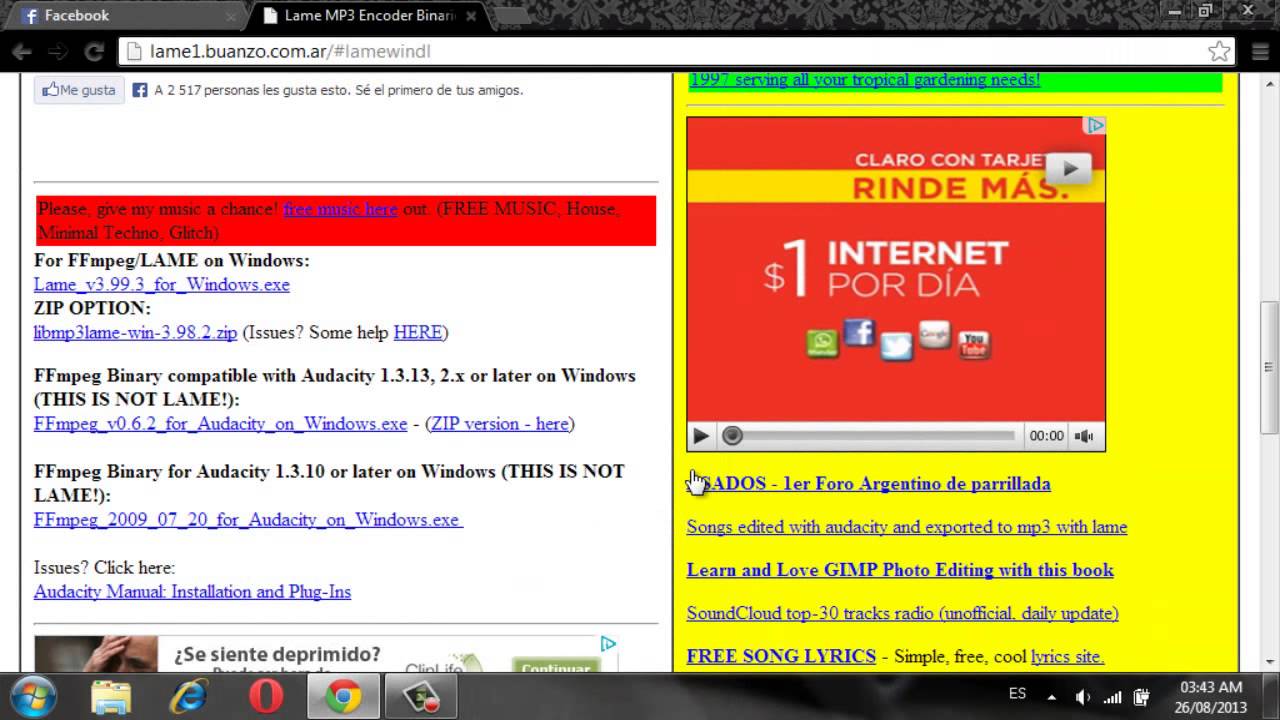The height and width of the screenshot is (720, 1280).
Task: Play the video ad with the play control
Action: point(701,436)
